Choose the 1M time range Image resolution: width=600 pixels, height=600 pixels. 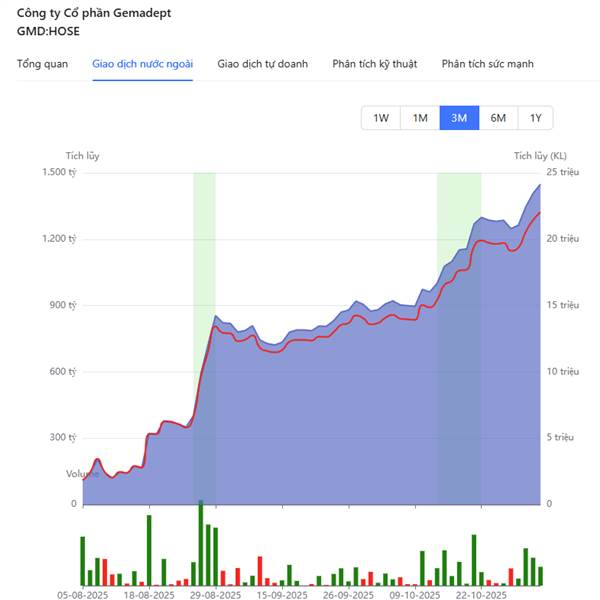420,118
